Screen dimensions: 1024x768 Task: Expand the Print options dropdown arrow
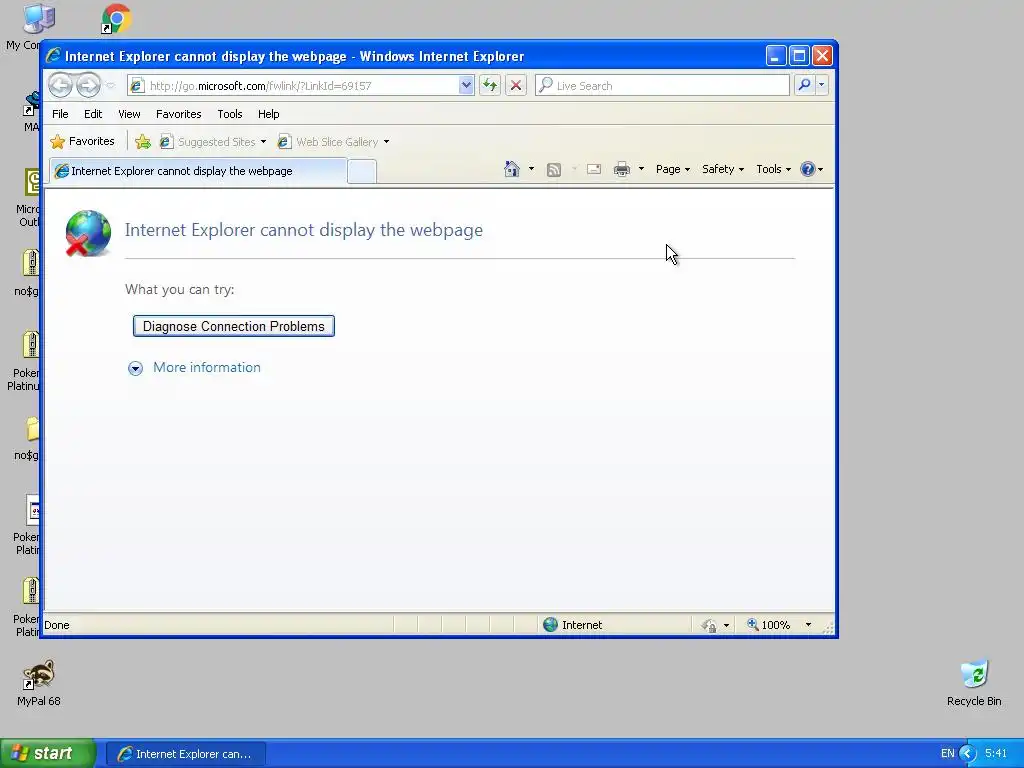(641, 169)
